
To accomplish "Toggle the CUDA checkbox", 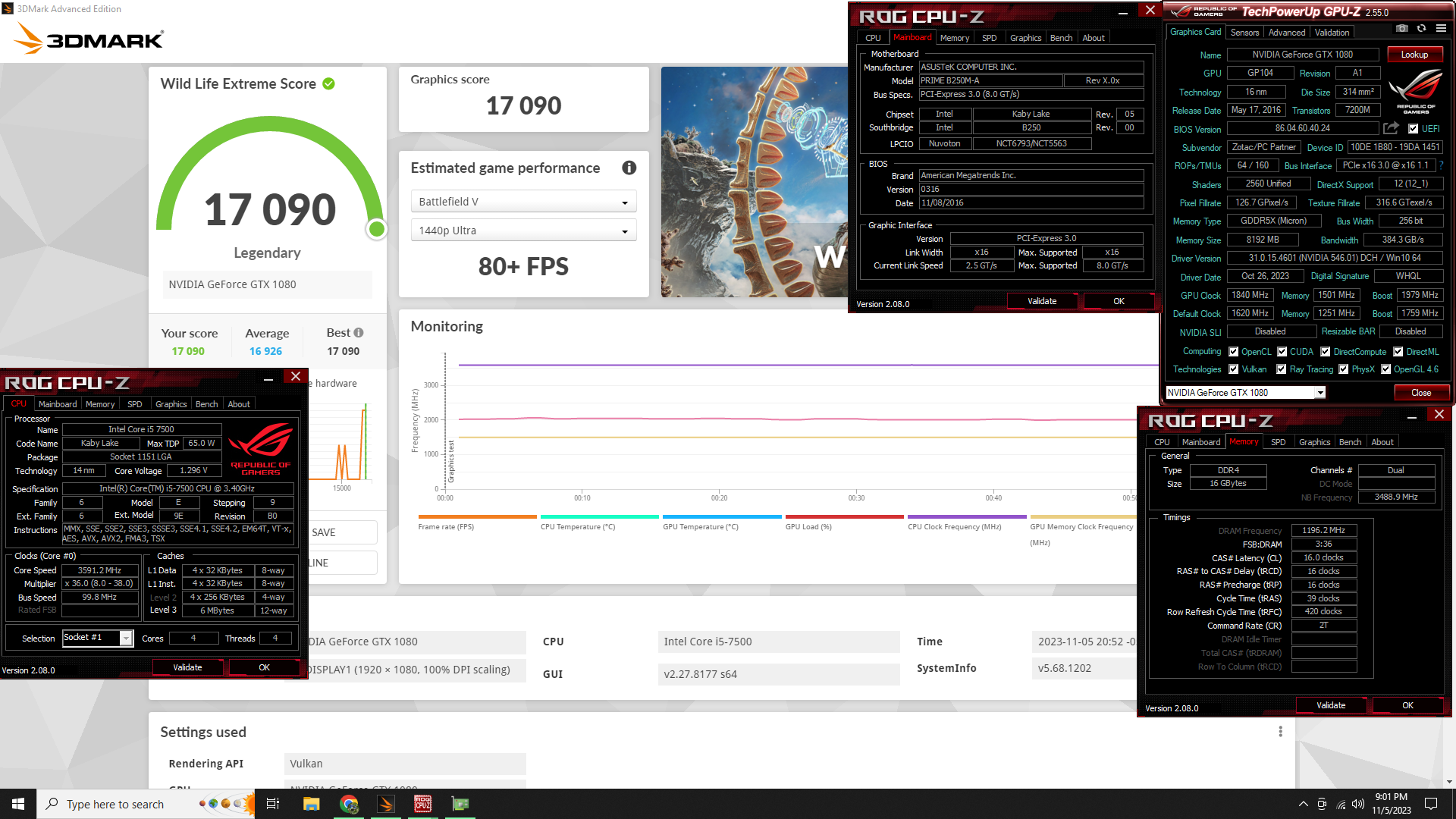I will 1282,352.
